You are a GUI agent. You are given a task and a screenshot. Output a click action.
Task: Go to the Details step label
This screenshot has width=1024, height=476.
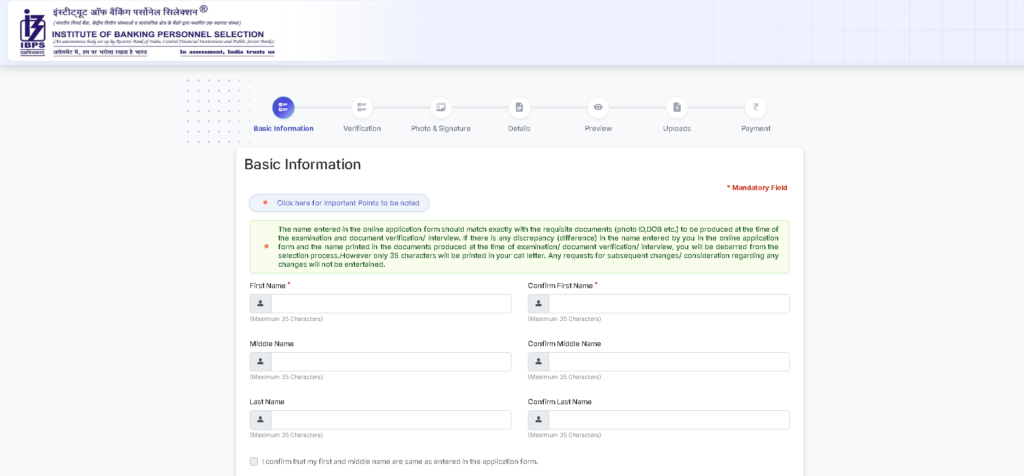pos(519,129)
